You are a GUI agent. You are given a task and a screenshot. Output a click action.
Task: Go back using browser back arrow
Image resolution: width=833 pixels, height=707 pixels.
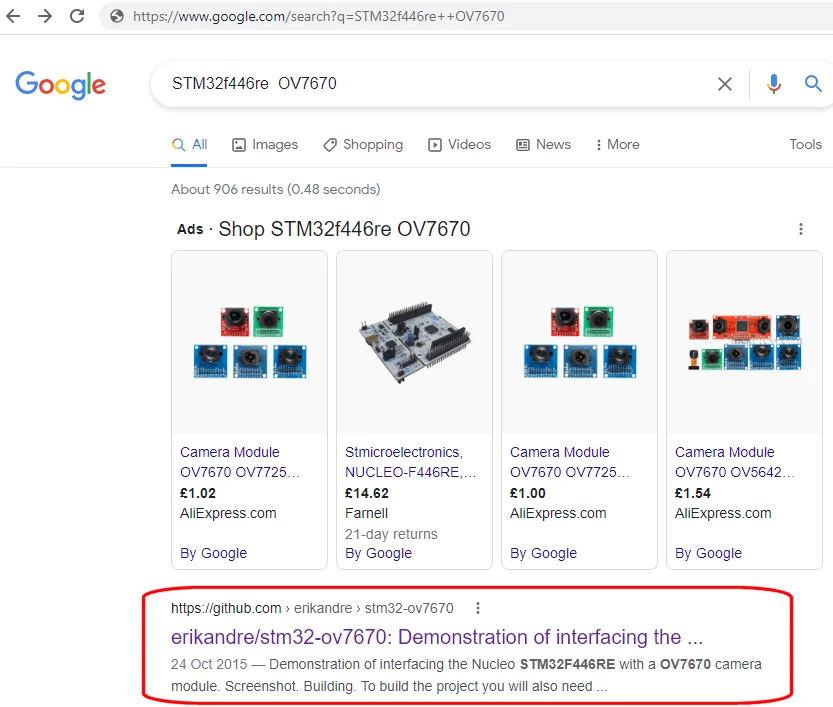click(x=13, y=16)
